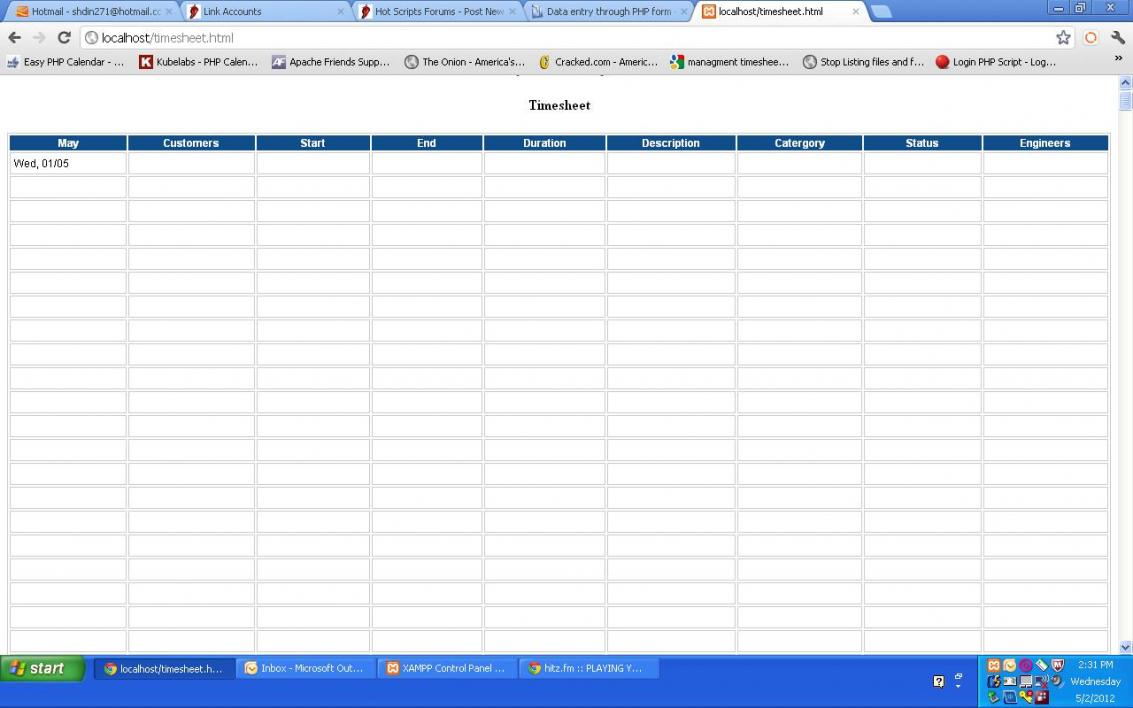
Task: Close the Hotmail tab
Action: (x=168, y=12)
